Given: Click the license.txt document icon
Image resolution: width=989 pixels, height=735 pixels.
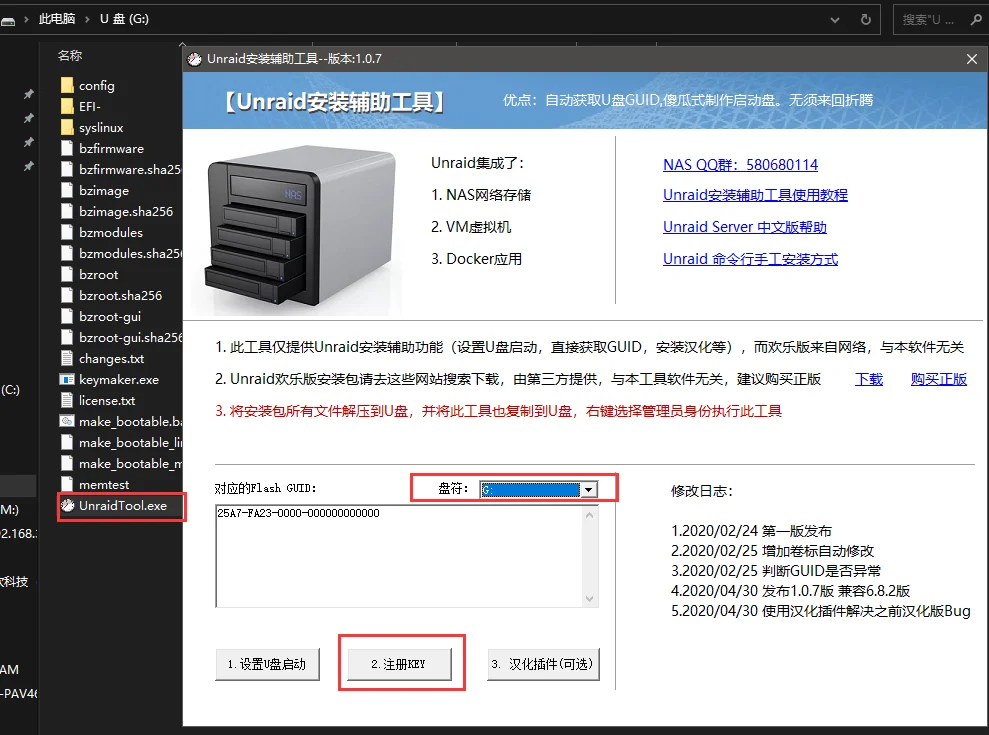Looking at the screenshot, I should point(67,400).
